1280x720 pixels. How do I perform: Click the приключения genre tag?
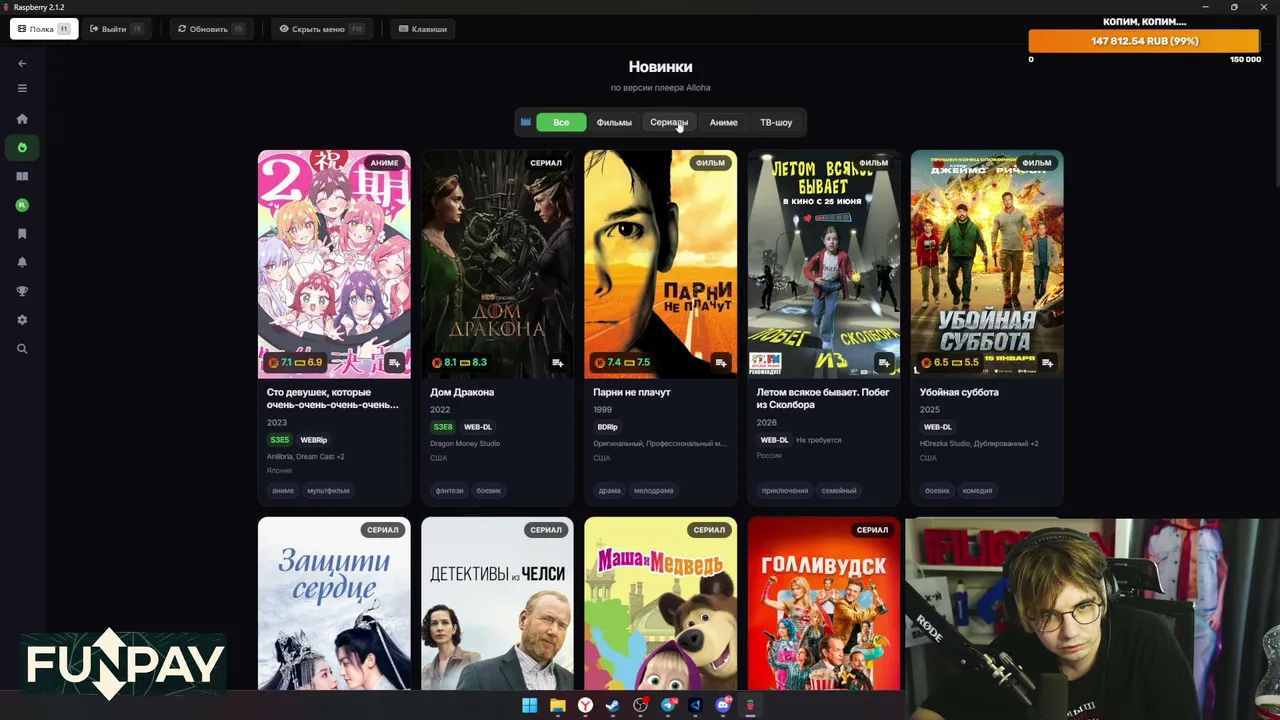(785, 491)
